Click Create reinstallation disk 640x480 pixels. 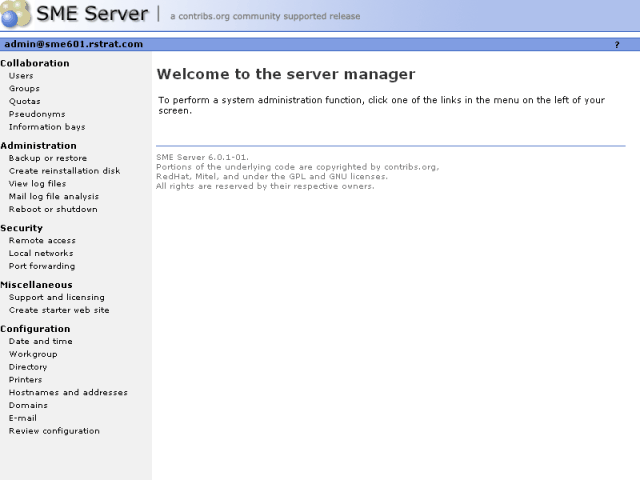64,171
